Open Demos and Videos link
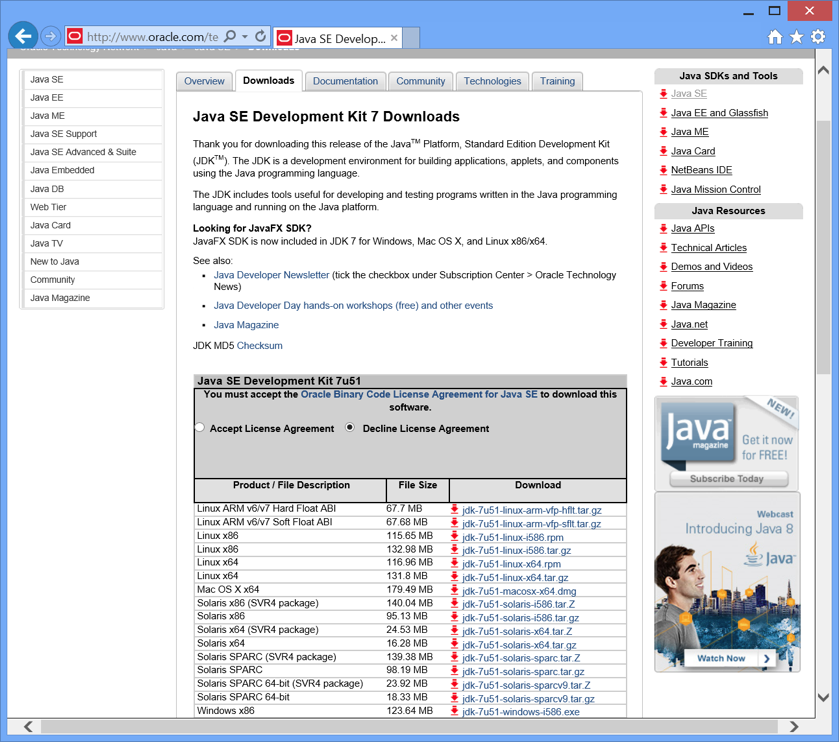This screenshot has height=742, width=839. point(712,266)
